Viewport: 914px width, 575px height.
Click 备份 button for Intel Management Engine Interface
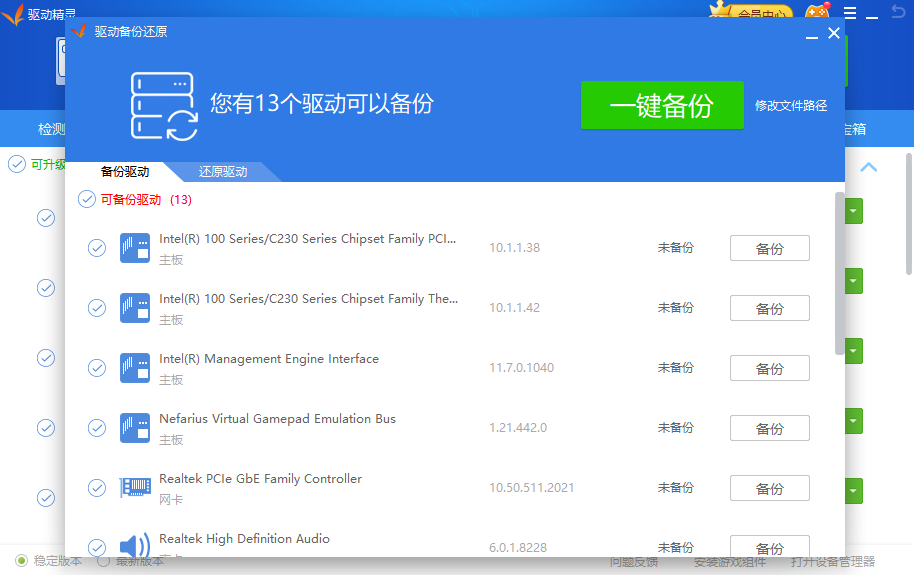tap(769, 369)
